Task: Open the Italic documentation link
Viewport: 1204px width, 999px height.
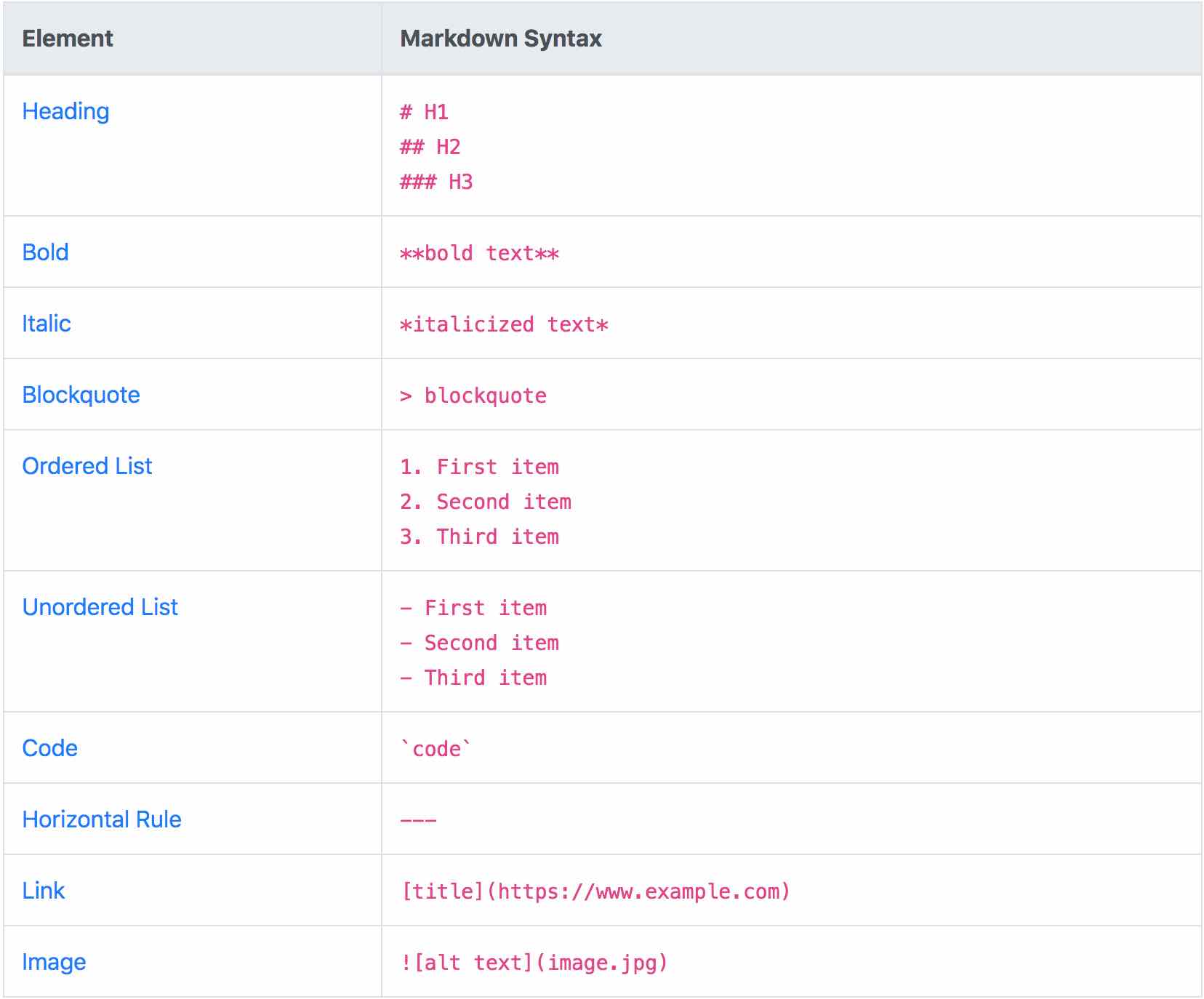Action: coord(46,324)
